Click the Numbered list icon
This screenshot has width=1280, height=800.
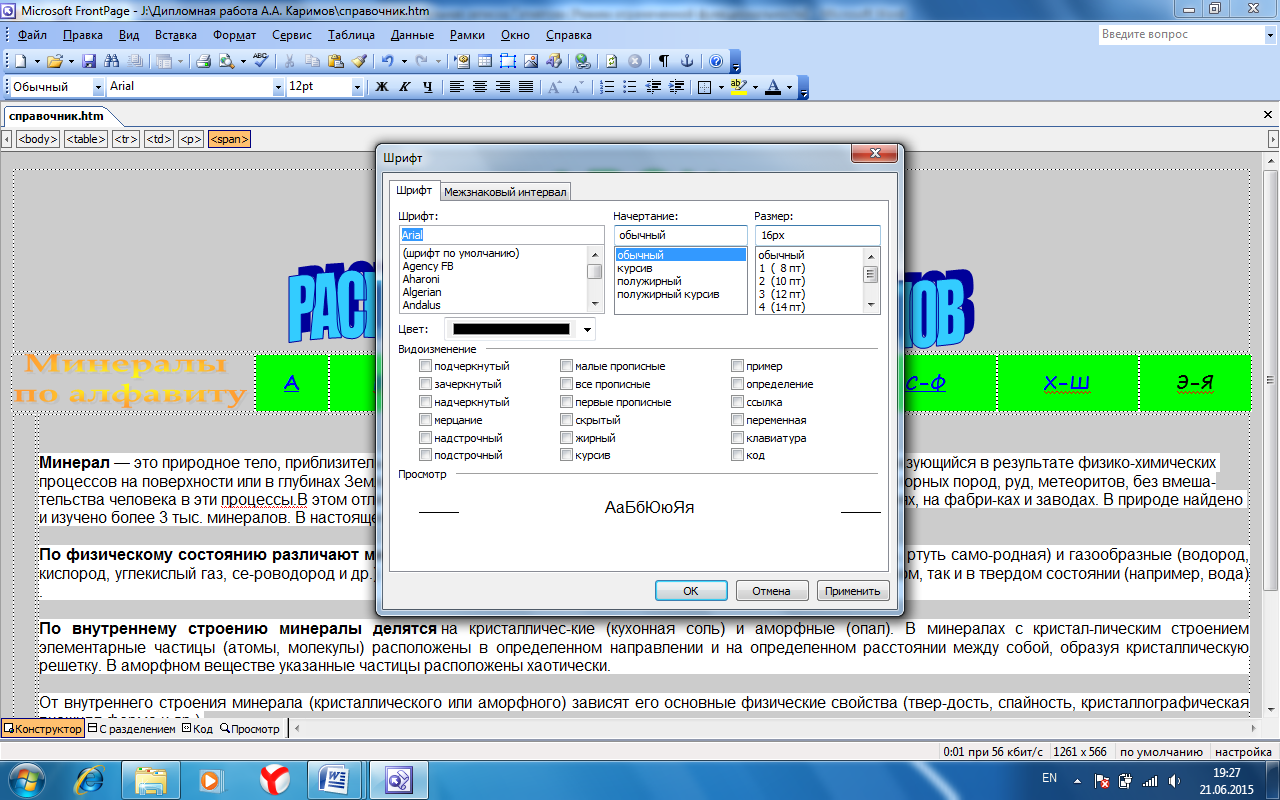click(x=607, y=87)
